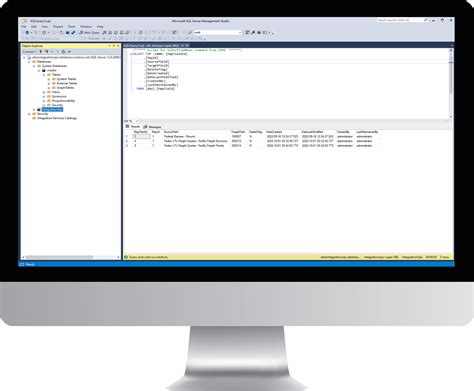Expand the Graph Tables folder
Image resolution: width=474 pixels, height=391 pixels.
point(49,88)
